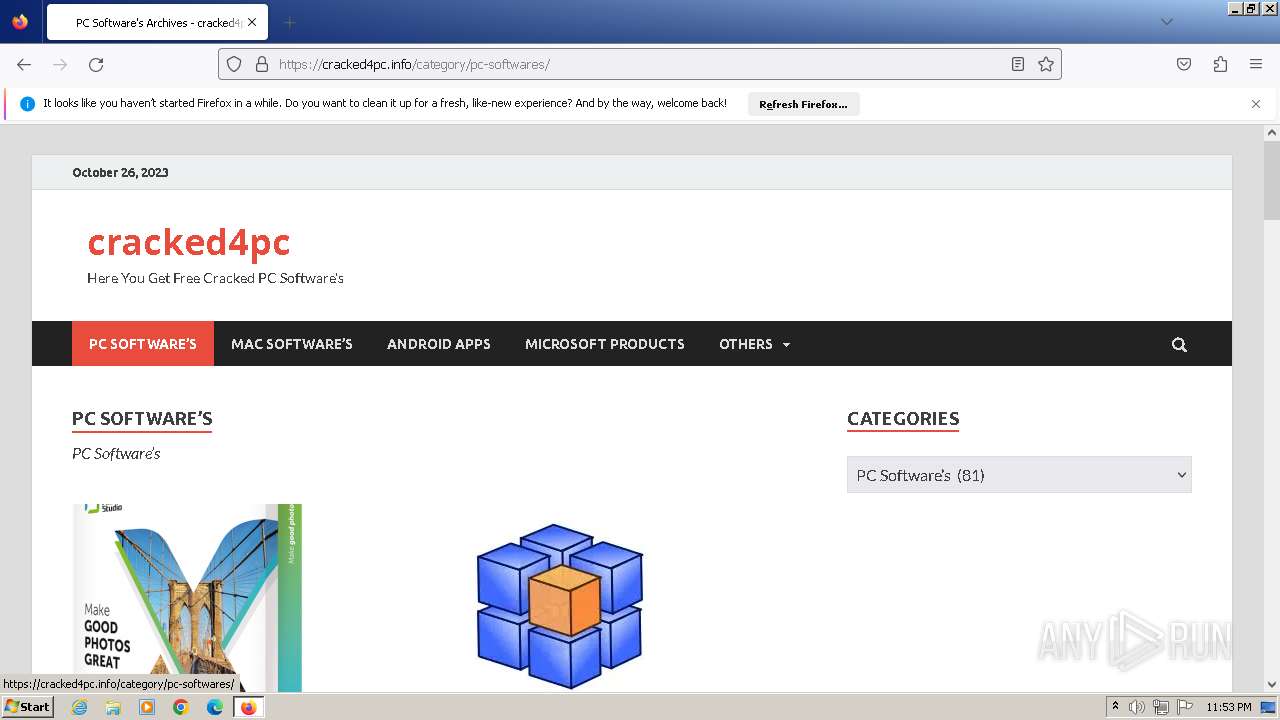Close the cracked4pc browser tab
Screen dimensions: 1280x720
[x=252, y=22]
